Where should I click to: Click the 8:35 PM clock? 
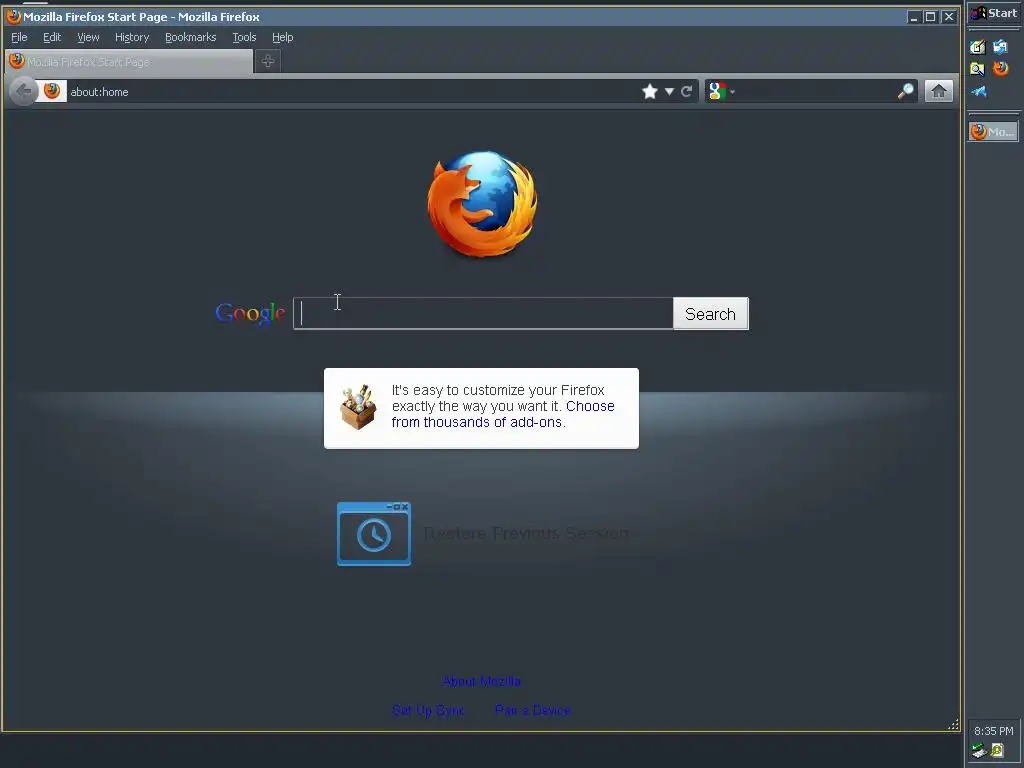pos(993,731)
